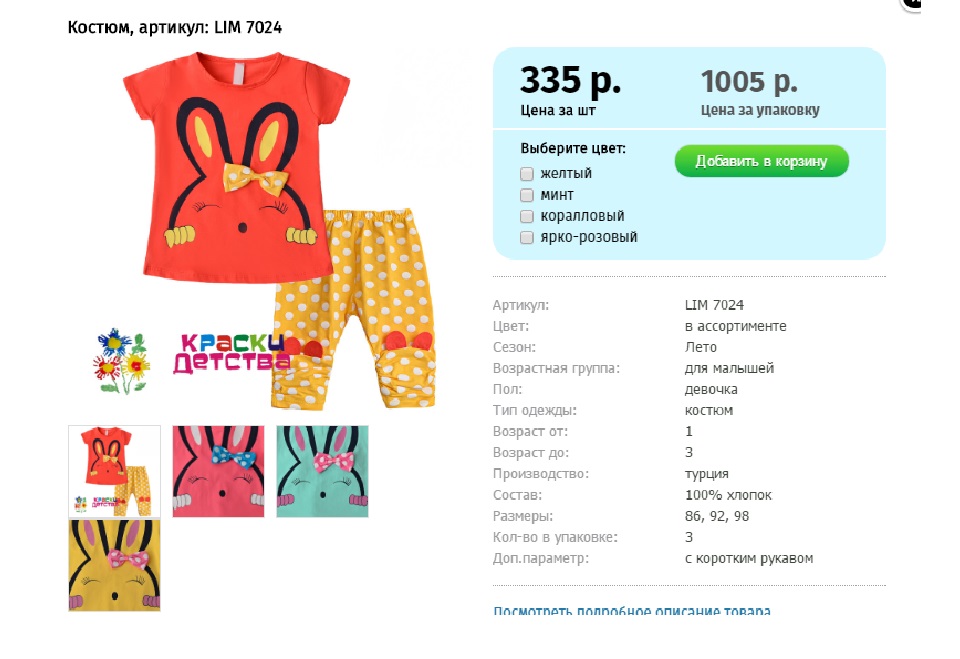Click the 1005 р. package price
Image resolution: width=960 pixels, height=659 pixels.
749,81
